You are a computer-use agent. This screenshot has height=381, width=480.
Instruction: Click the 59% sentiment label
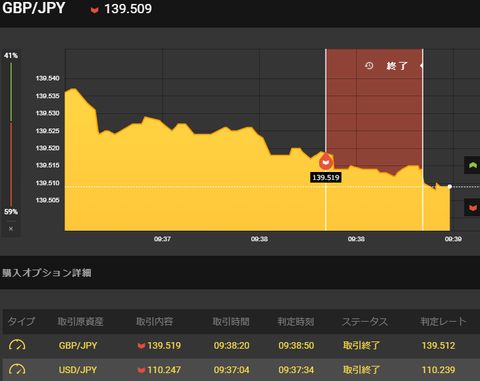(x=11, y=212)
